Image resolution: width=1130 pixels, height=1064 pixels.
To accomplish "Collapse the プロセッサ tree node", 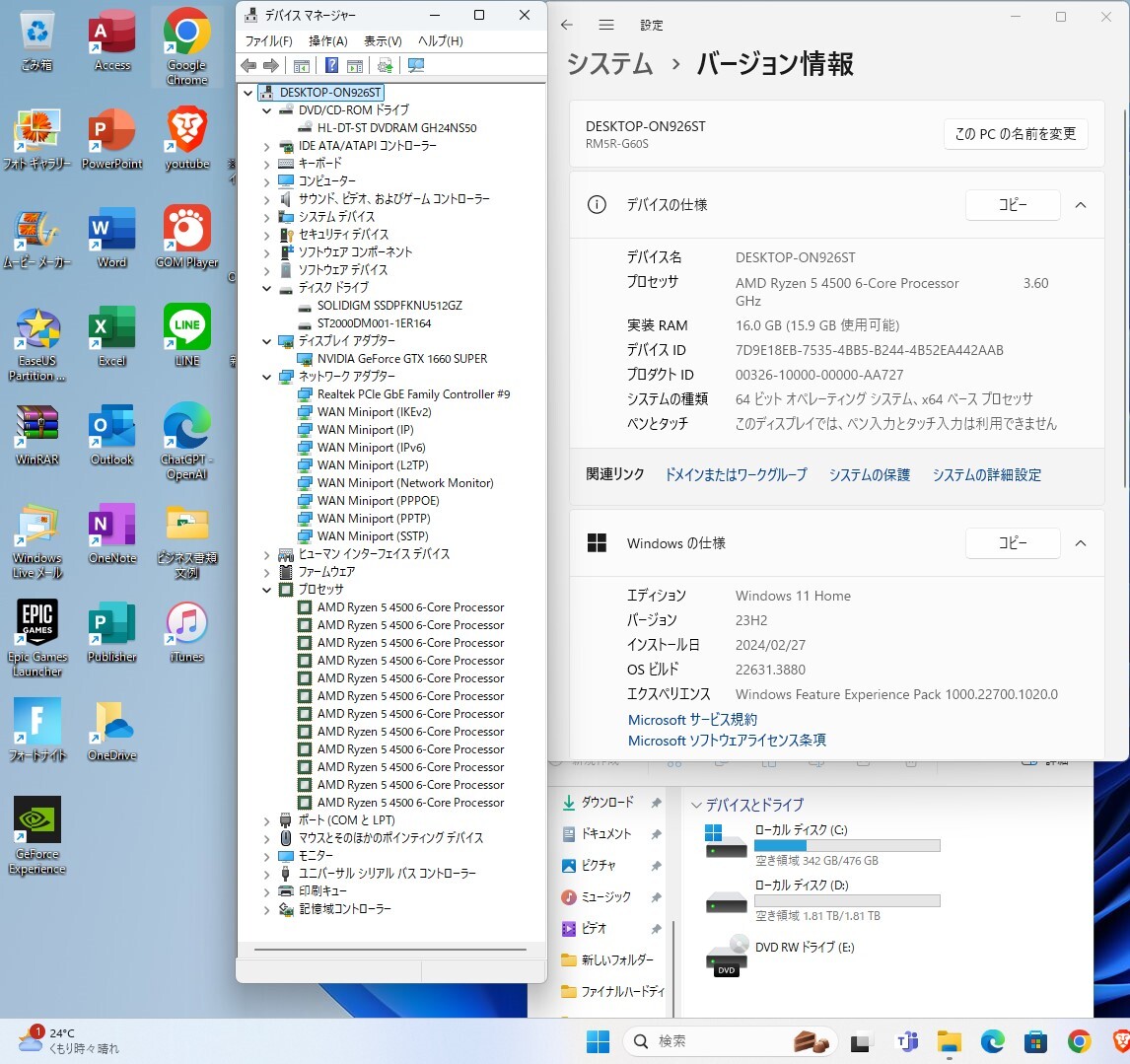I will coord(266,591).
